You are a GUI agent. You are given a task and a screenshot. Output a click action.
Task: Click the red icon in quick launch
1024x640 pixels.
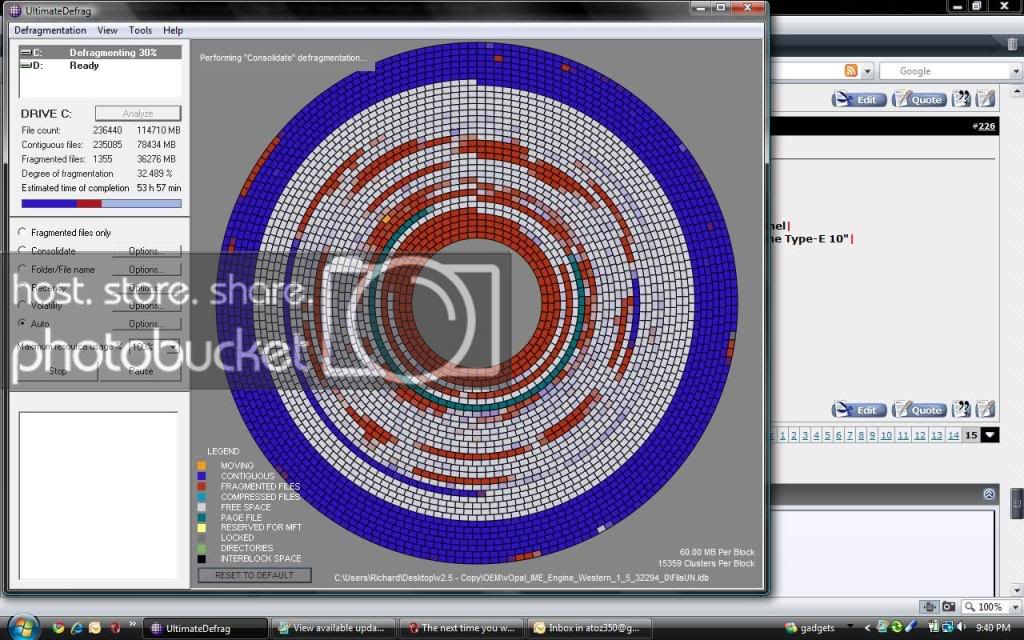(115, 628)
